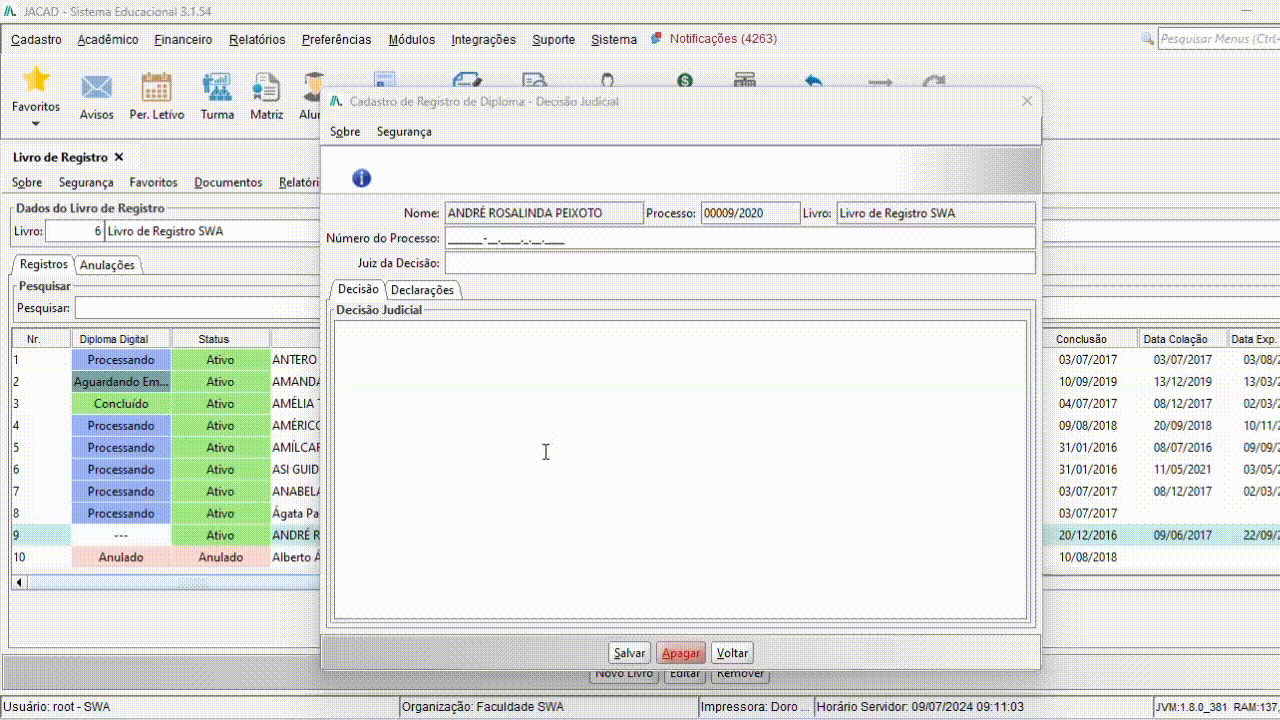Click row 1 Processando cell
The height and width of the screenshot is (720, 1280).
(x=121, y=360)
